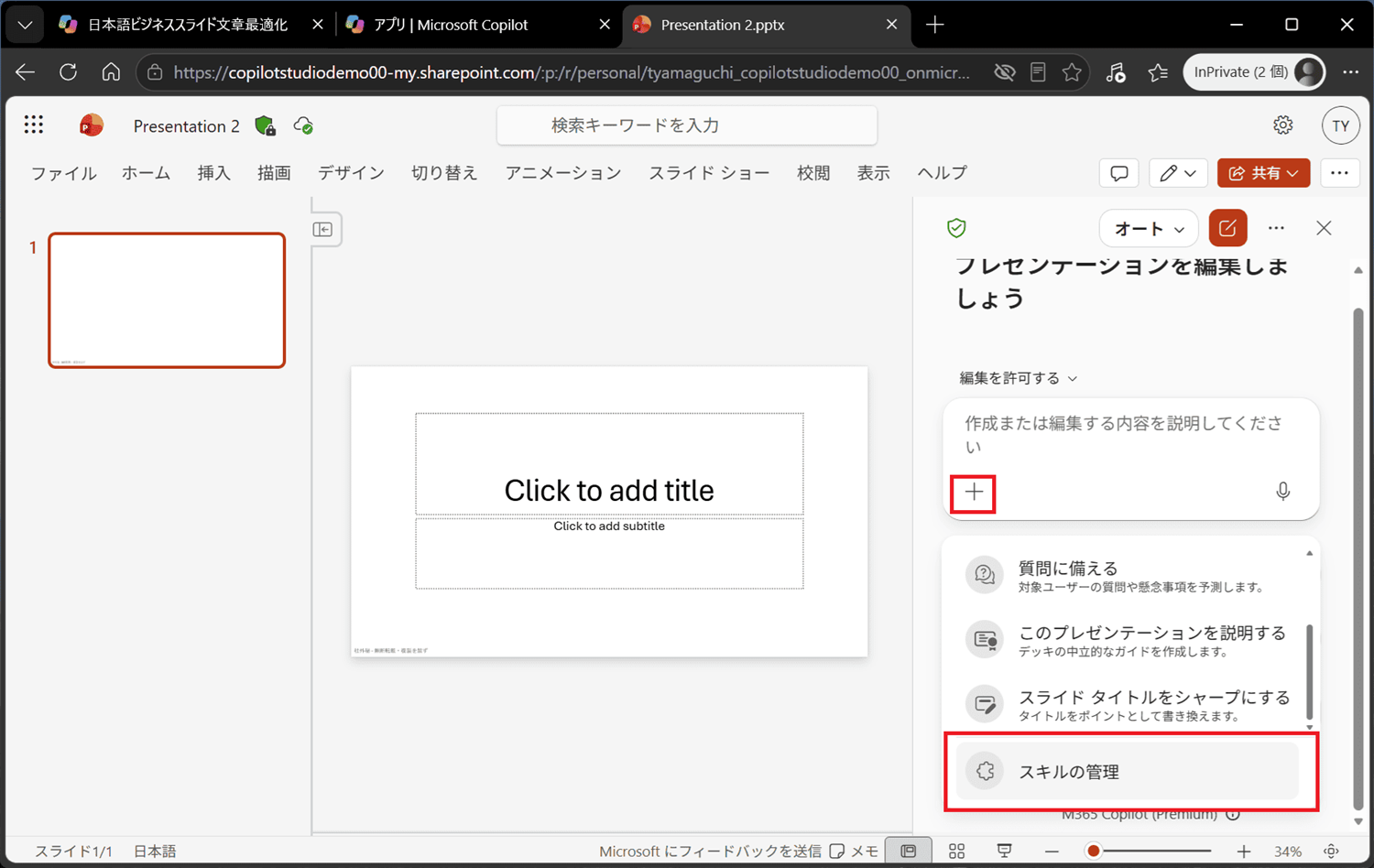Viewport: 1374px width, 868px height.
Task: Expand the 編集を許可する dropdown
Action: point(1018,378)
